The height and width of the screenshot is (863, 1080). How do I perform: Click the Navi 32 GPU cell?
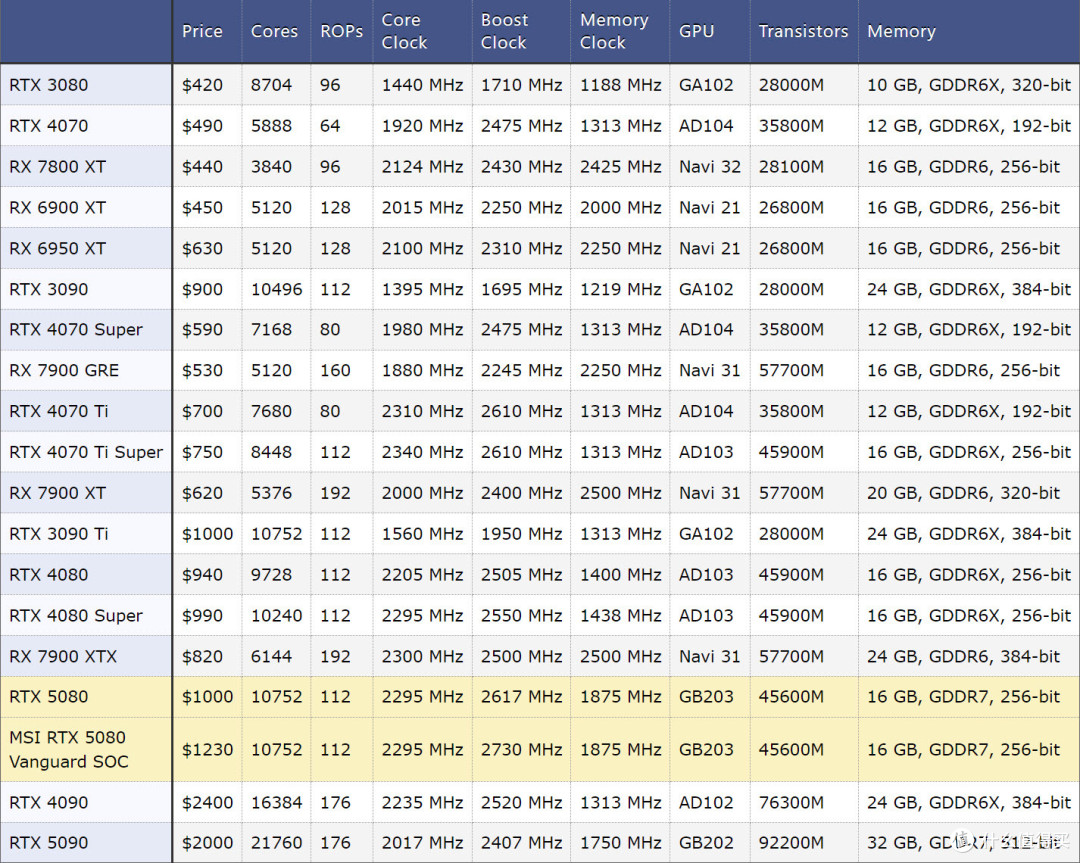point(709,167)
